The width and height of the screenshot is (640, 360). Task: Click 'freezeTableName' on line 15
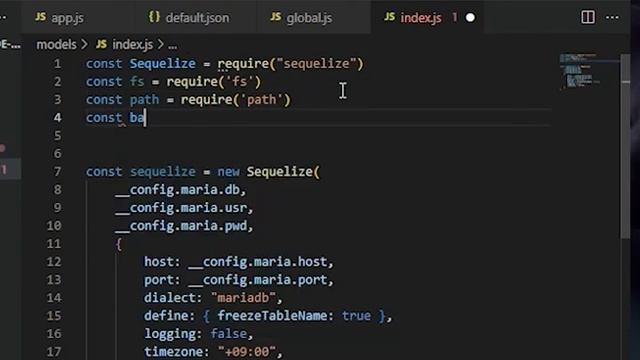[x=272, y=316]
